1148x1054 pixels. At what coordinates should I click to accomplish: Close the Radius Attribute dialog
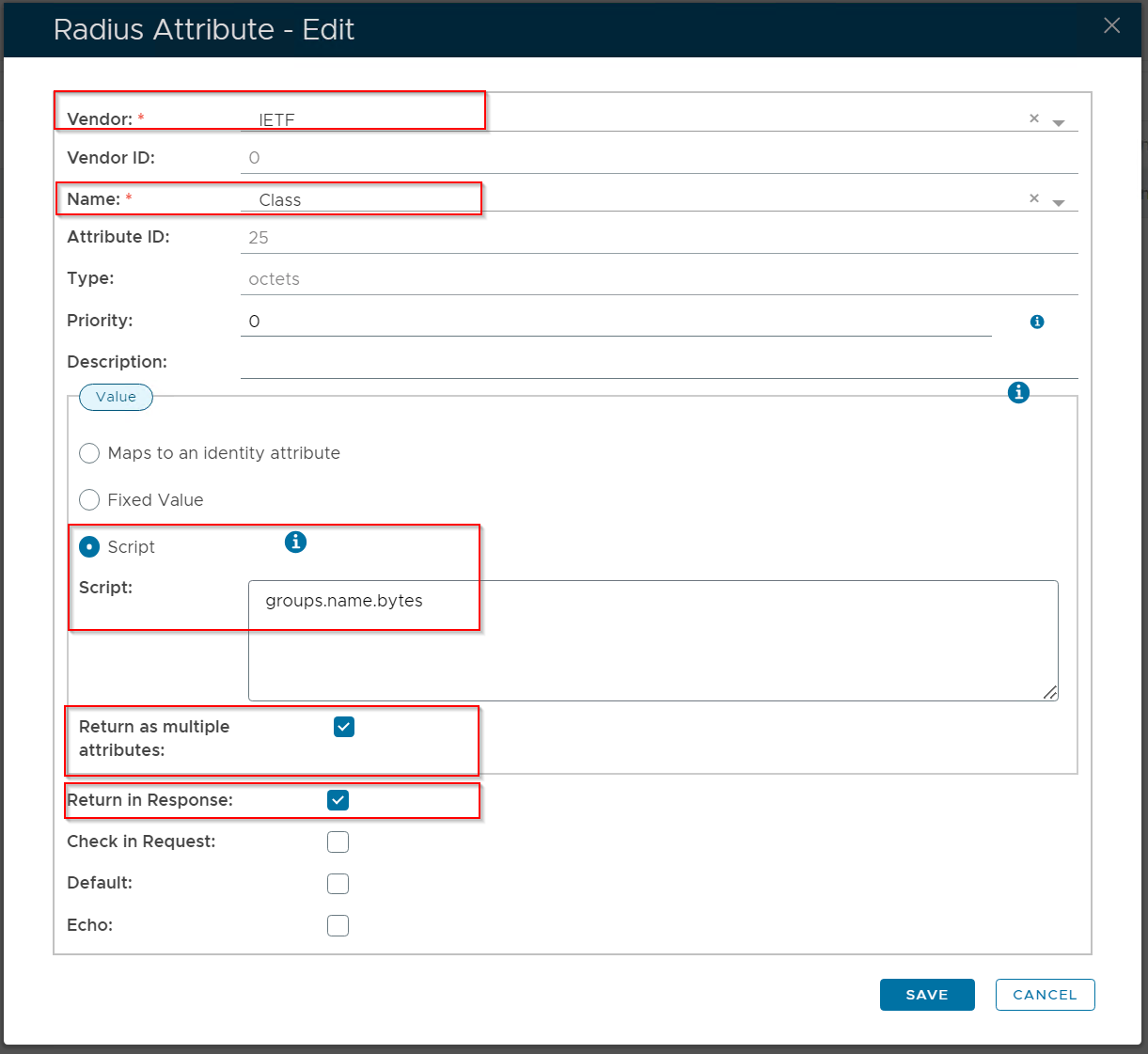click(1111, 26)
